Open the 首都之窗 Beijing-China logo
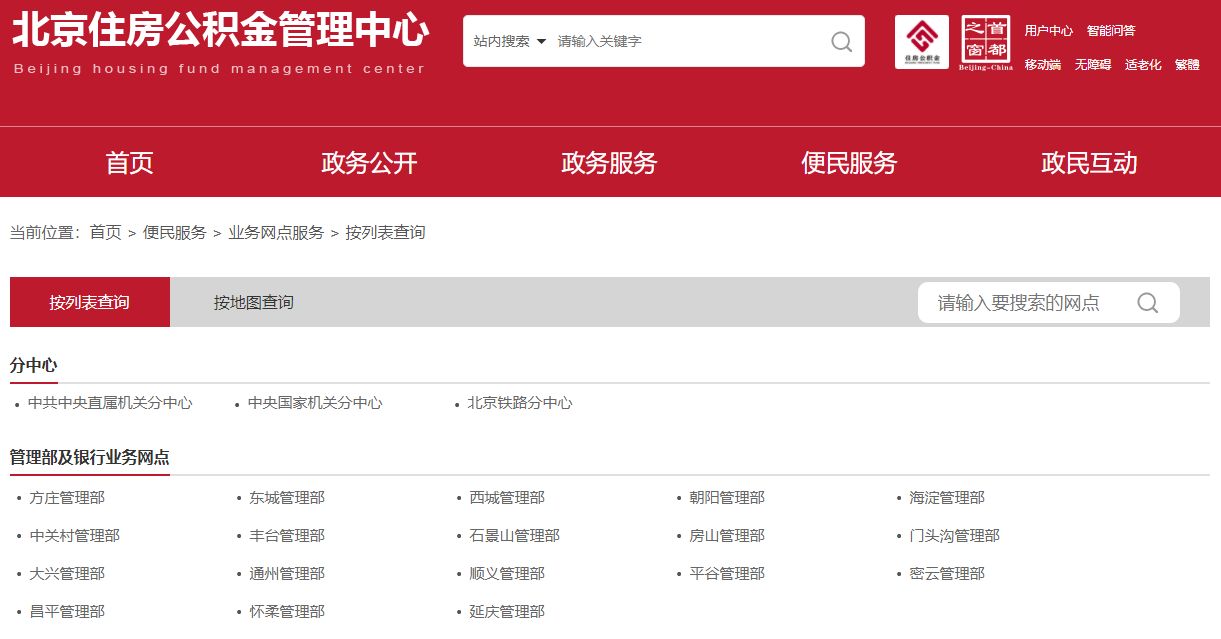This screenshot has height=639, width=1221. coord(986,43)
